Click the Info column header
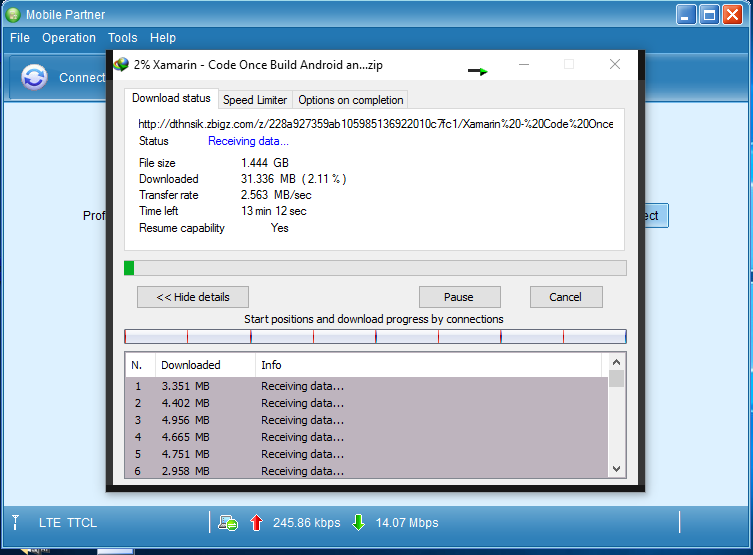The height and width of the screenshot is (555, 753). point(428,365)
